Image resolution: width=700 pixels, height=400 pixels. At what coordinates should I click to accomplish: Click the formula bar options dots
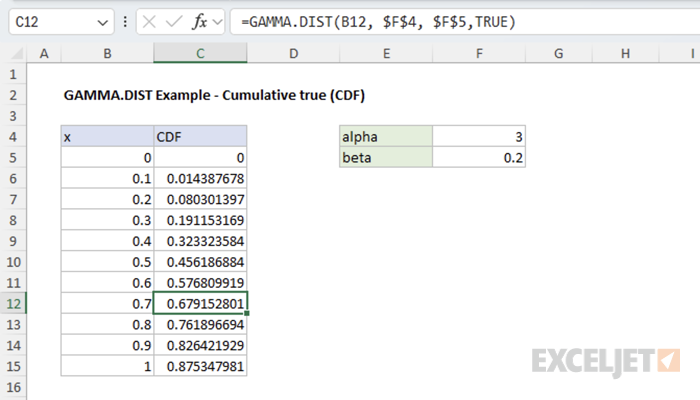click(x=125, y=21)
